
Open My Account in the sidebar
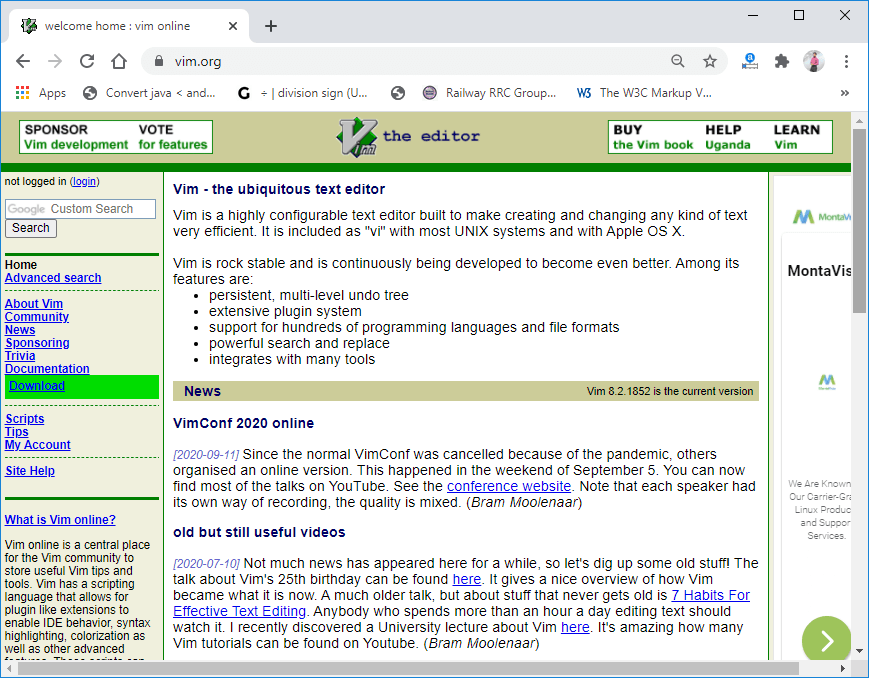(38, 445)
